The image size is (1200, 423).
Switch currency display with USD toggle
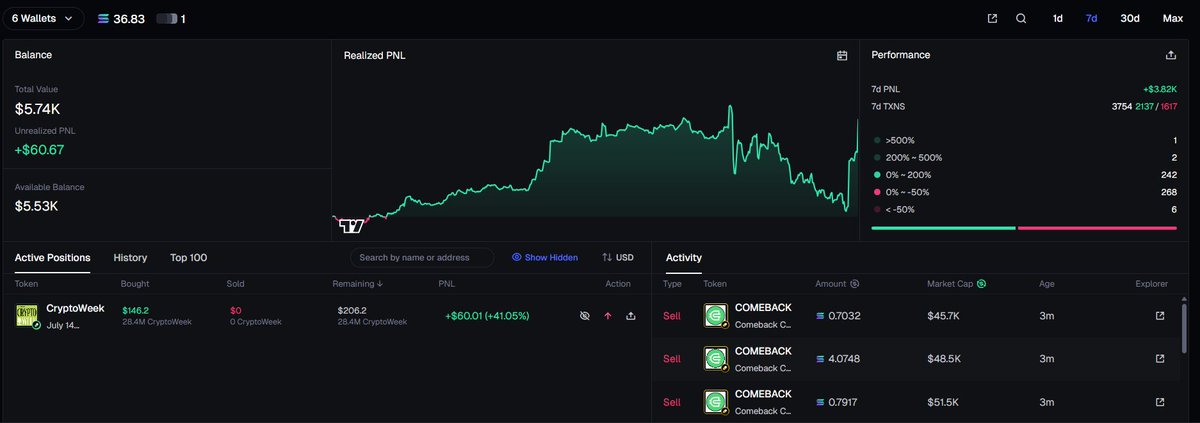point(618,257)
